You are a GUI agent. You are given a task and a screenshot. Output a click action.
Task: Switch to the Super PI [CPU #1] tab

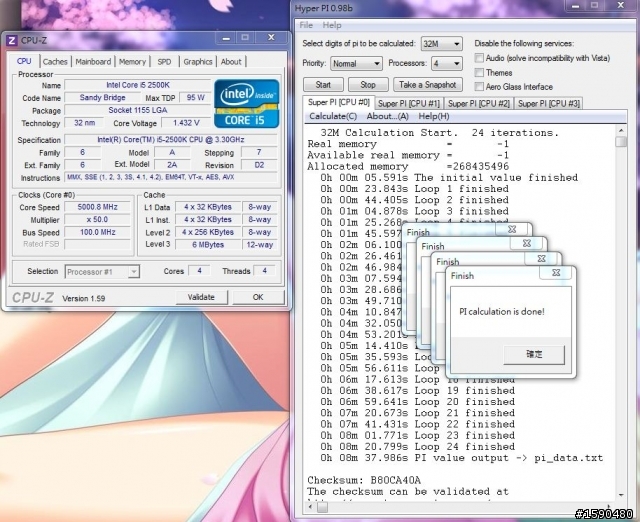(409, 104)
